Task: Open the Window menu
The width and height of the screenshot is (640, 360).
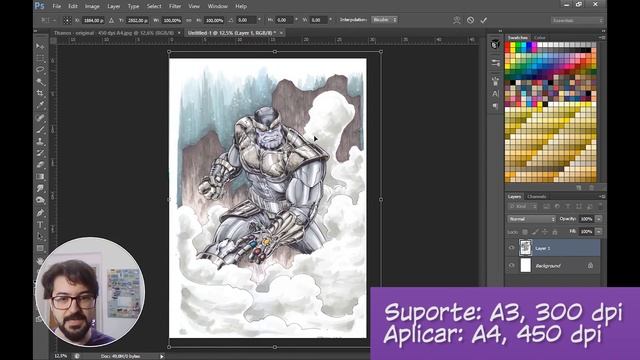Action: 218,6
